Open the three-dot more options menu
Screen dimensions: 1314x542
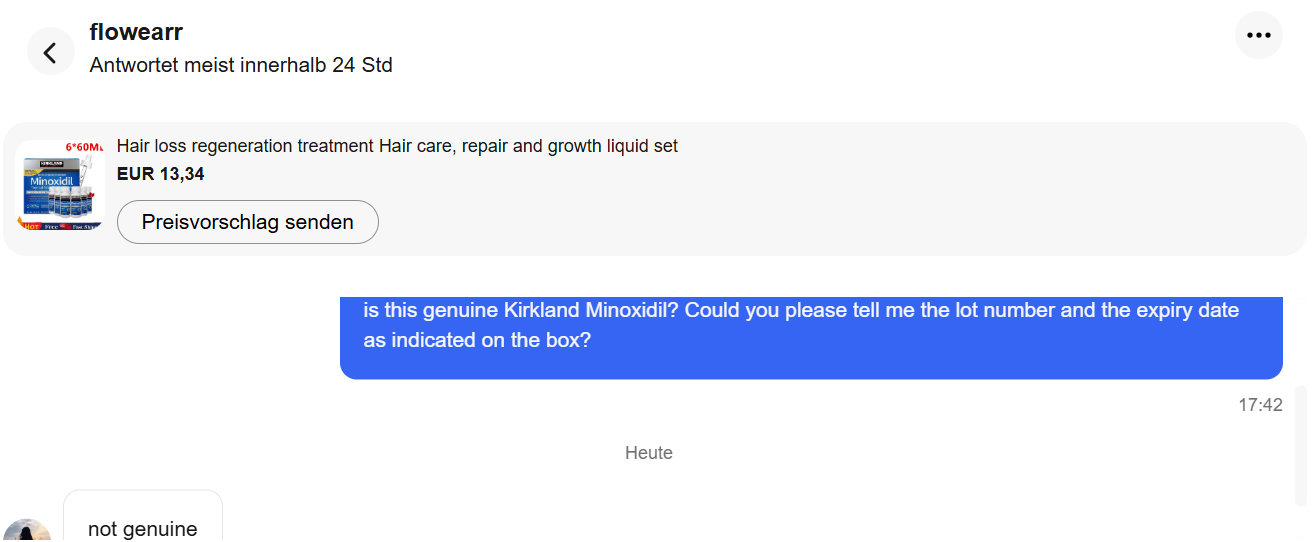click(1258, 35)
